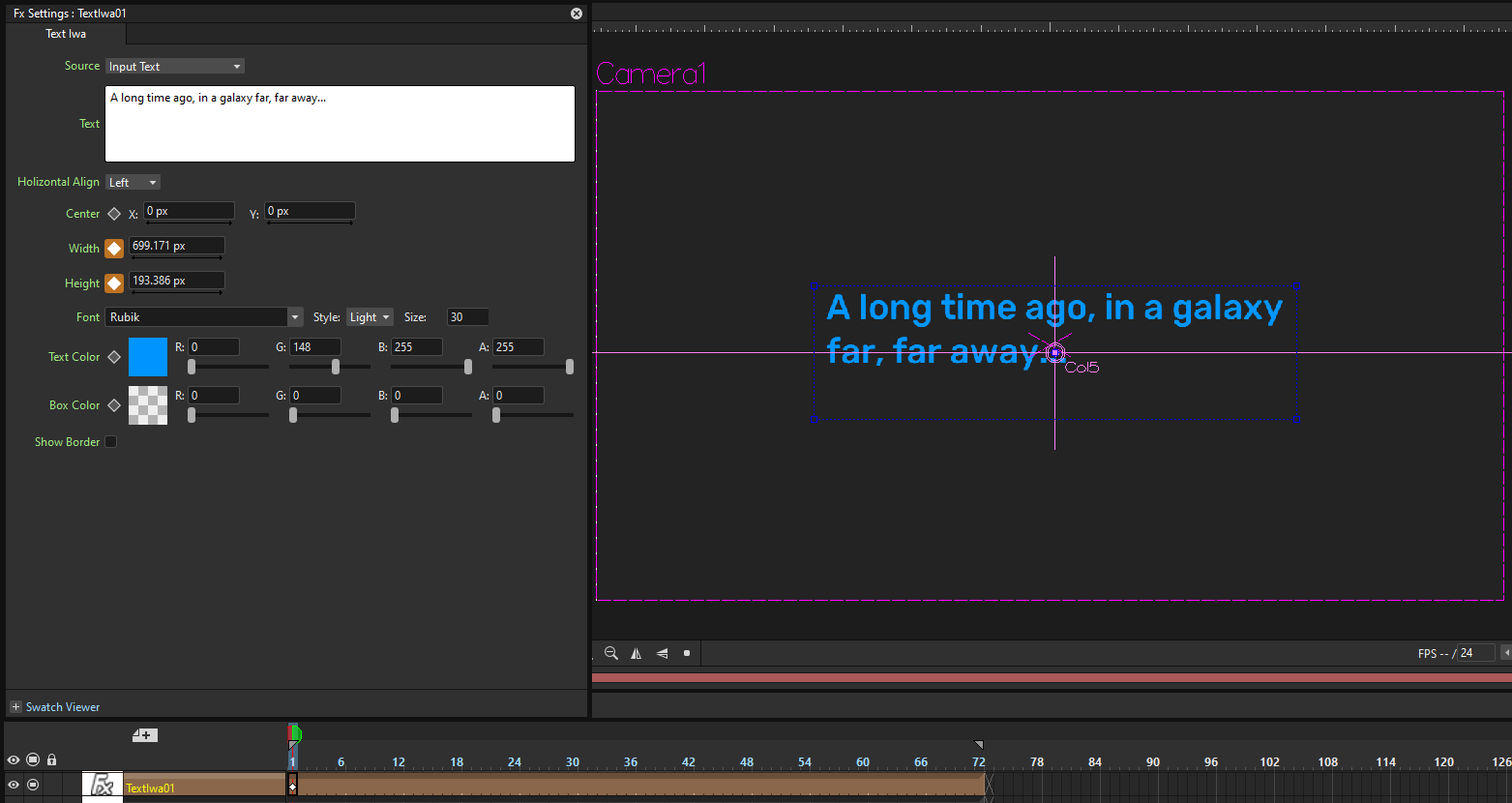Toggle camera stand visibility for TextIwa01 column
Screen dimensions: 1512x803
coord(33,785)
